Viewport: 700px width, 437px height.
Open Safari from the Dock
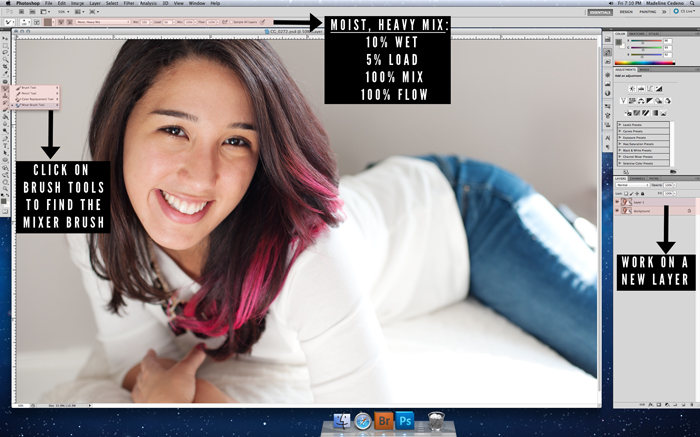[x=363, y=421]
